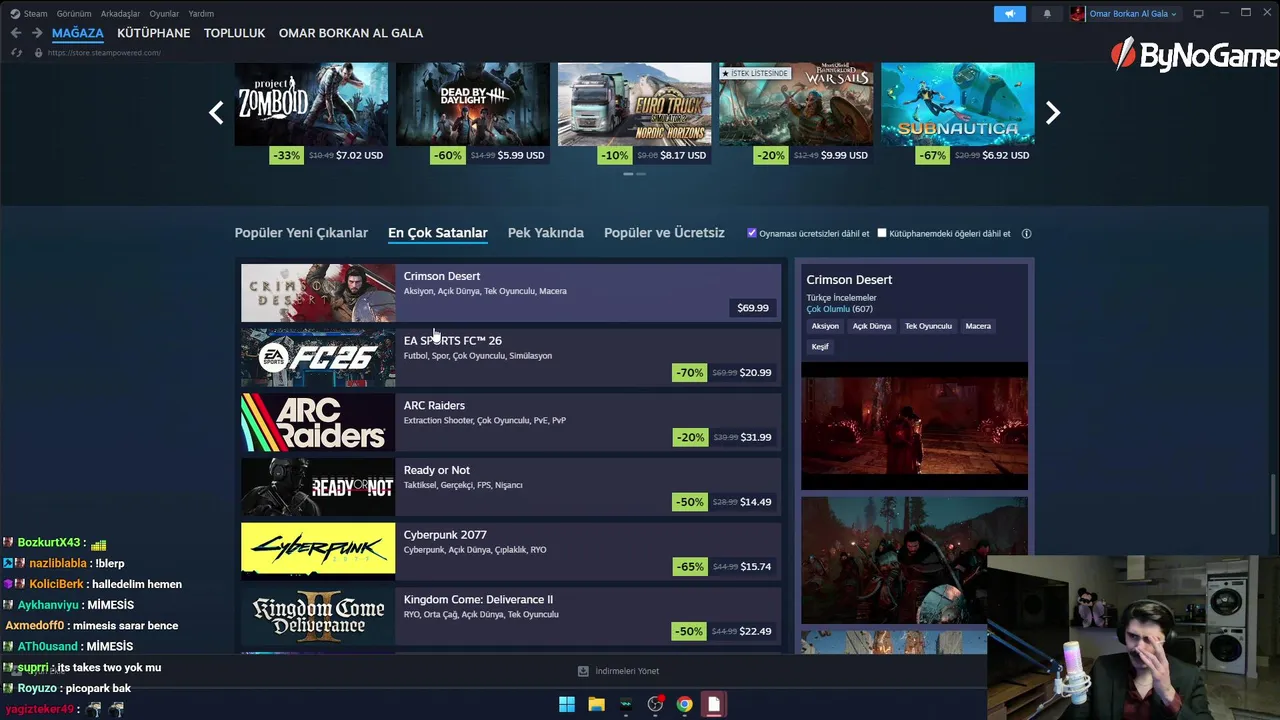This screenshot has height=720, width=1280.
Task: Open the info icon next to library filter
Action: tap(1026, 233)
